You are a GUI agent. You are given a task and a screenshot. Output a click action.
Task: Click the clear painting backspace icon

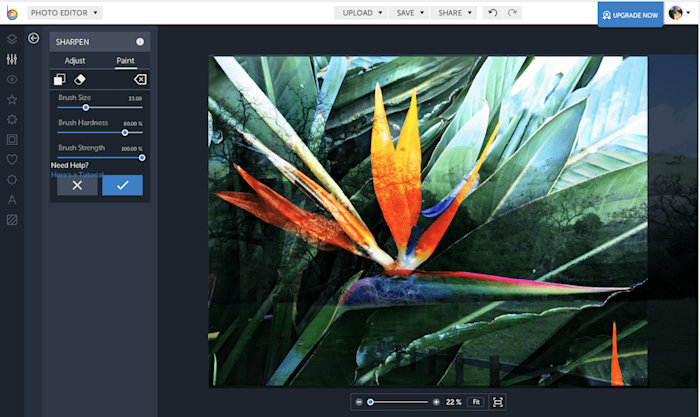click(x=140, y=79)
